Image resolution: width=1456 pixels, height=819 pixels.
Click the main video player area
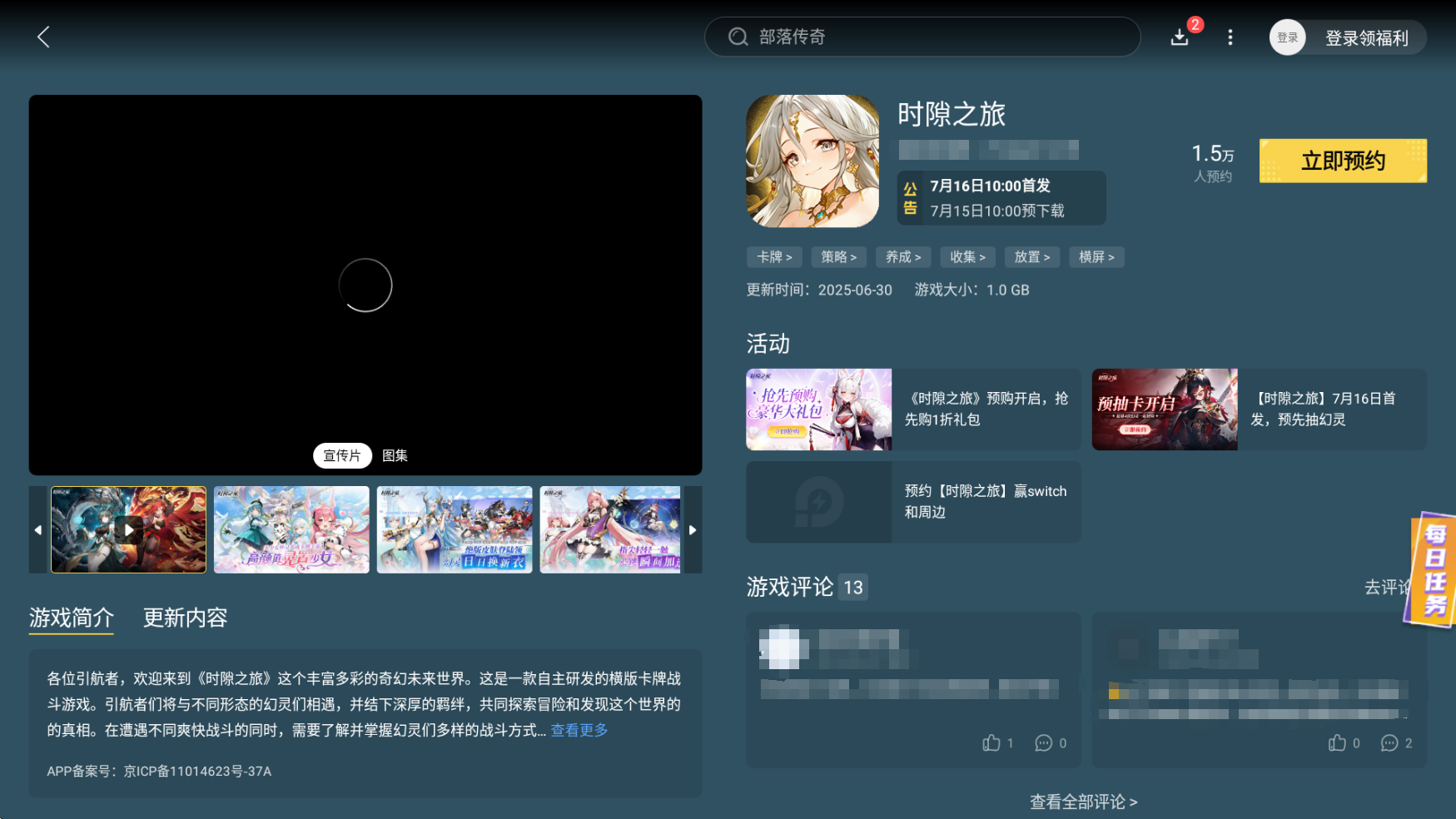click(x=365, y=285)
